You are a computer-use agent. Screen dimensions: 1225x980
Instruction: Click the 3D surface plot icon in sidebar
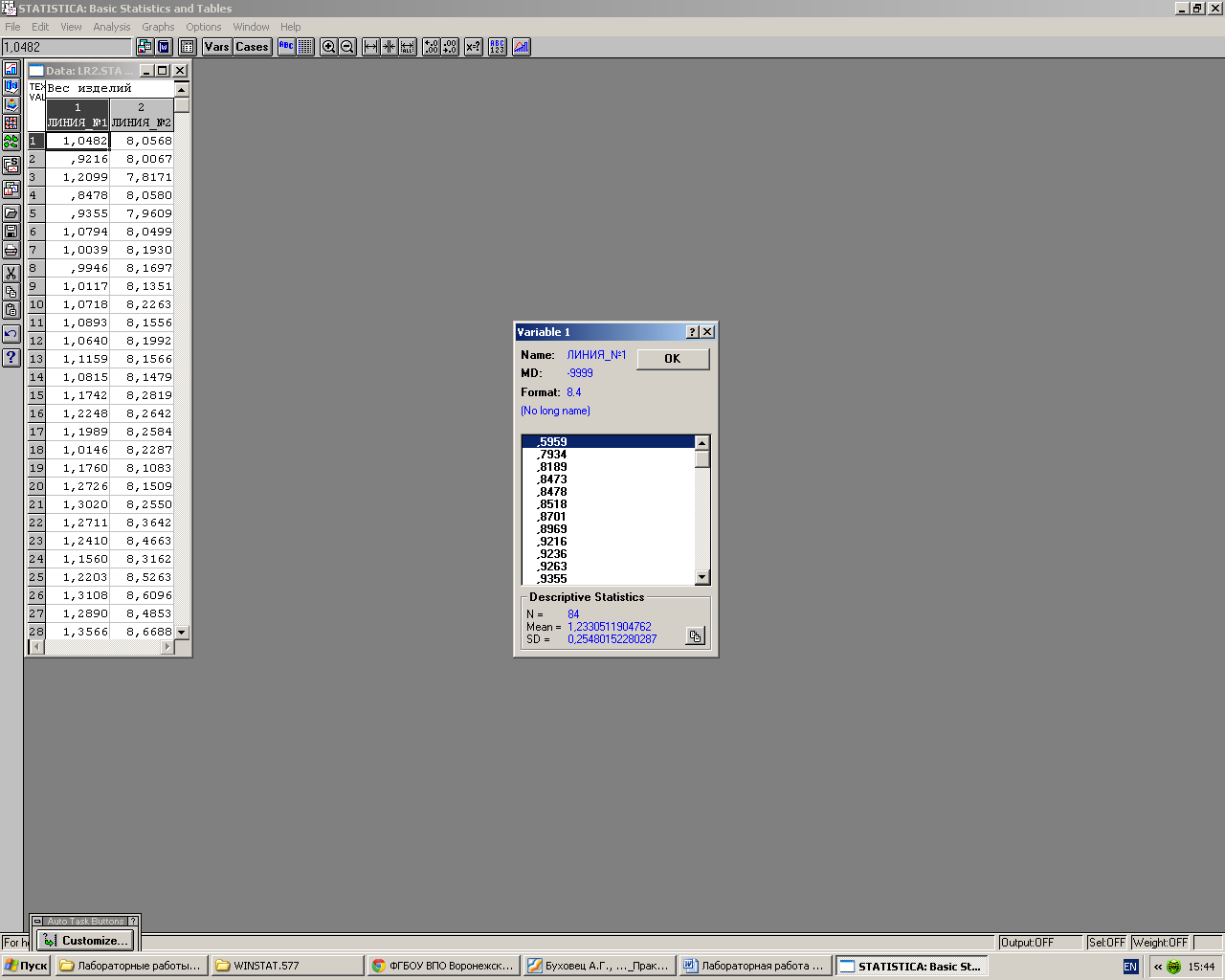click(11, 104)
